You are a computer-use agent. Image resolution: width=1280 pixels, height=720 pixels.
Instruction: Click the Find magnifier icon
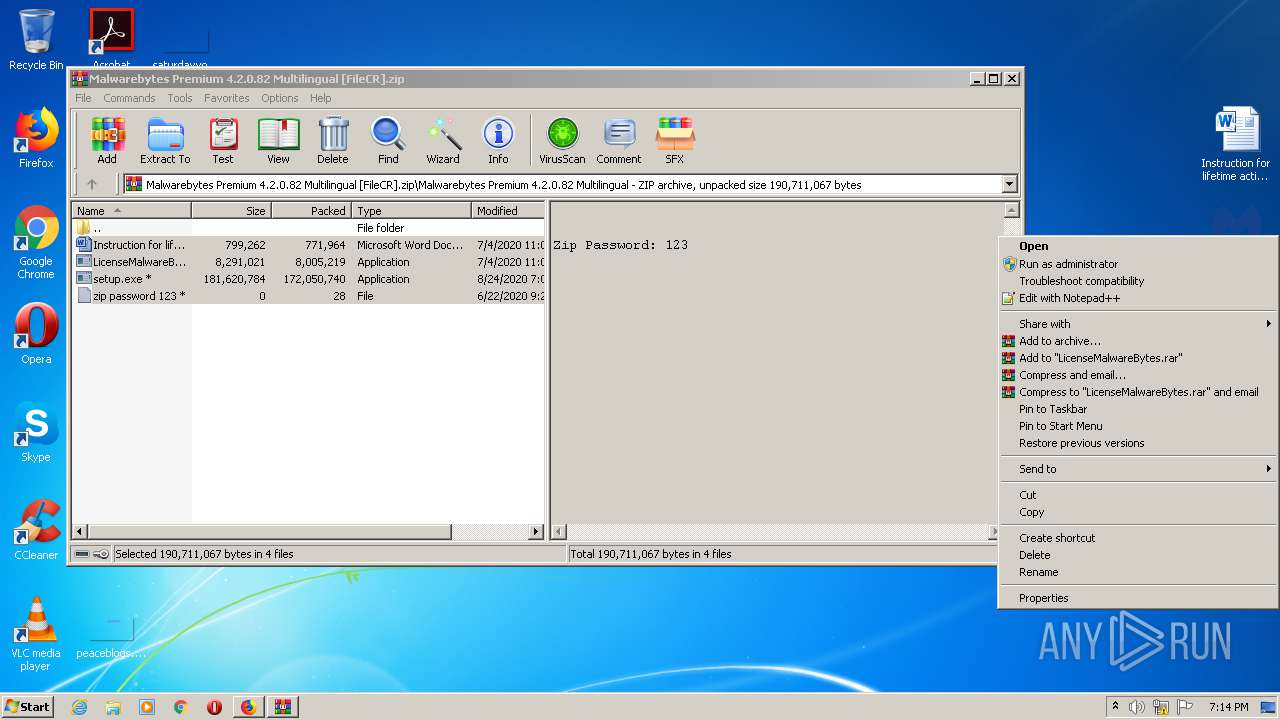388,140
